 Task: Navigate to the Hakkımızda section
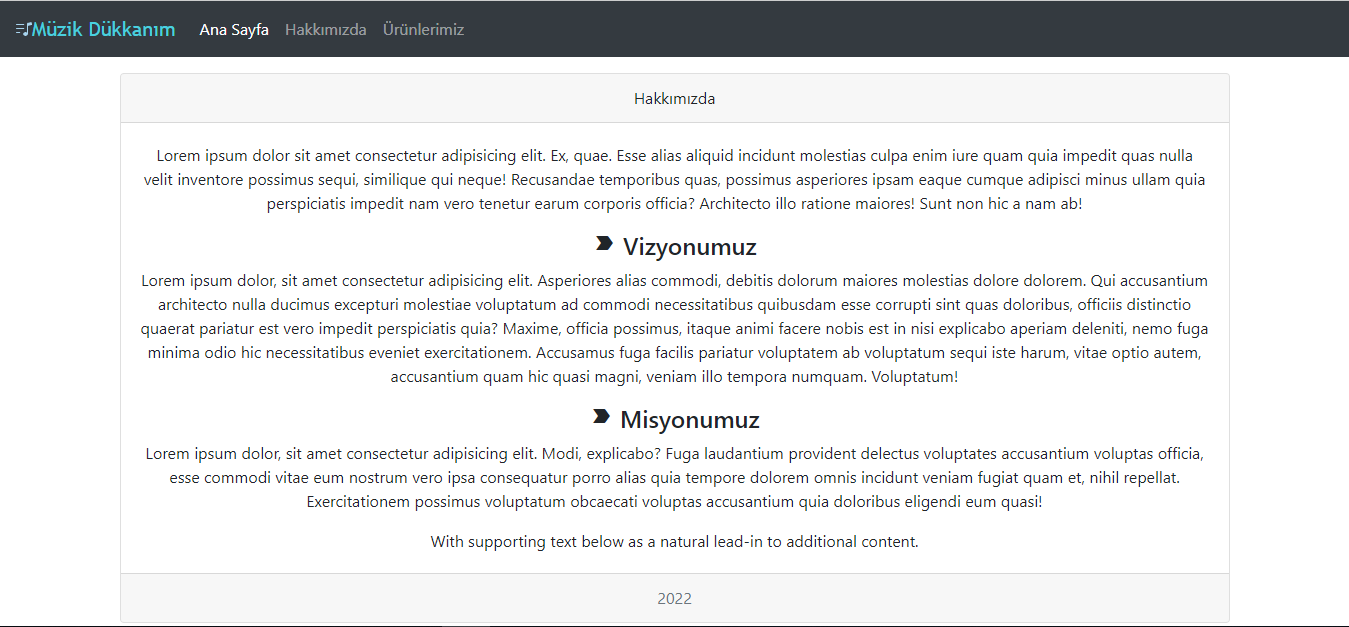[x=326, y=29]
